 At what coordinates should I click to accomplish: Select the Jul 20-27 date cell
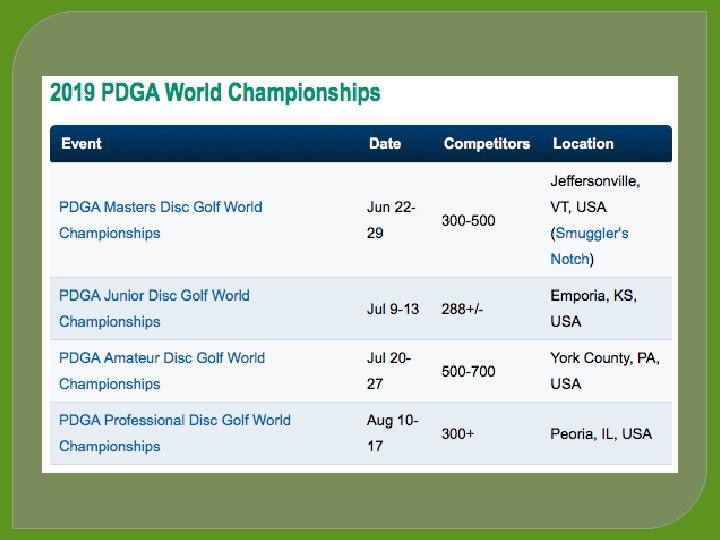(390, 371)
